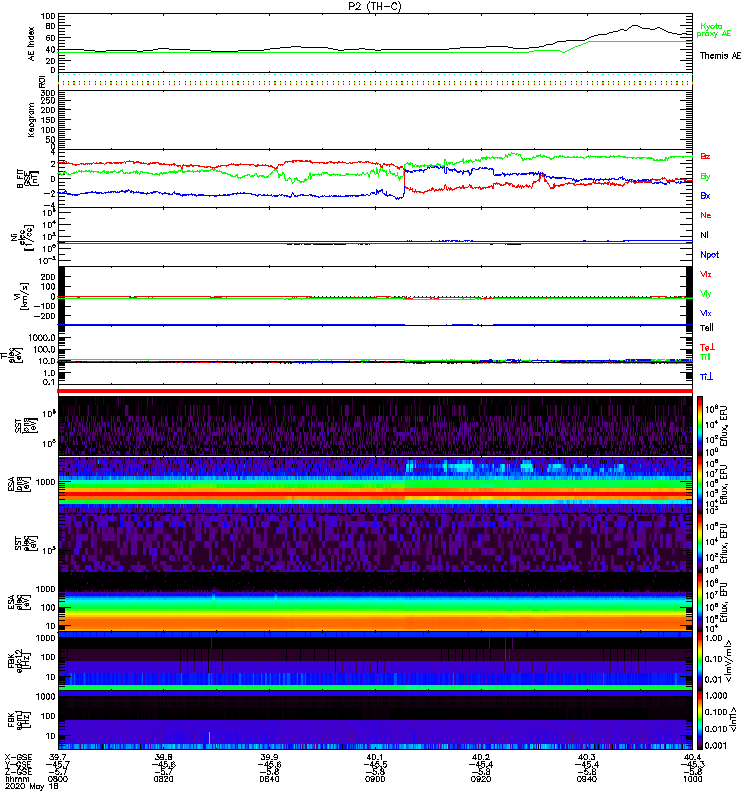Select the blue Viz velocity legend label

pyautogui.click(x=705, y=313)
